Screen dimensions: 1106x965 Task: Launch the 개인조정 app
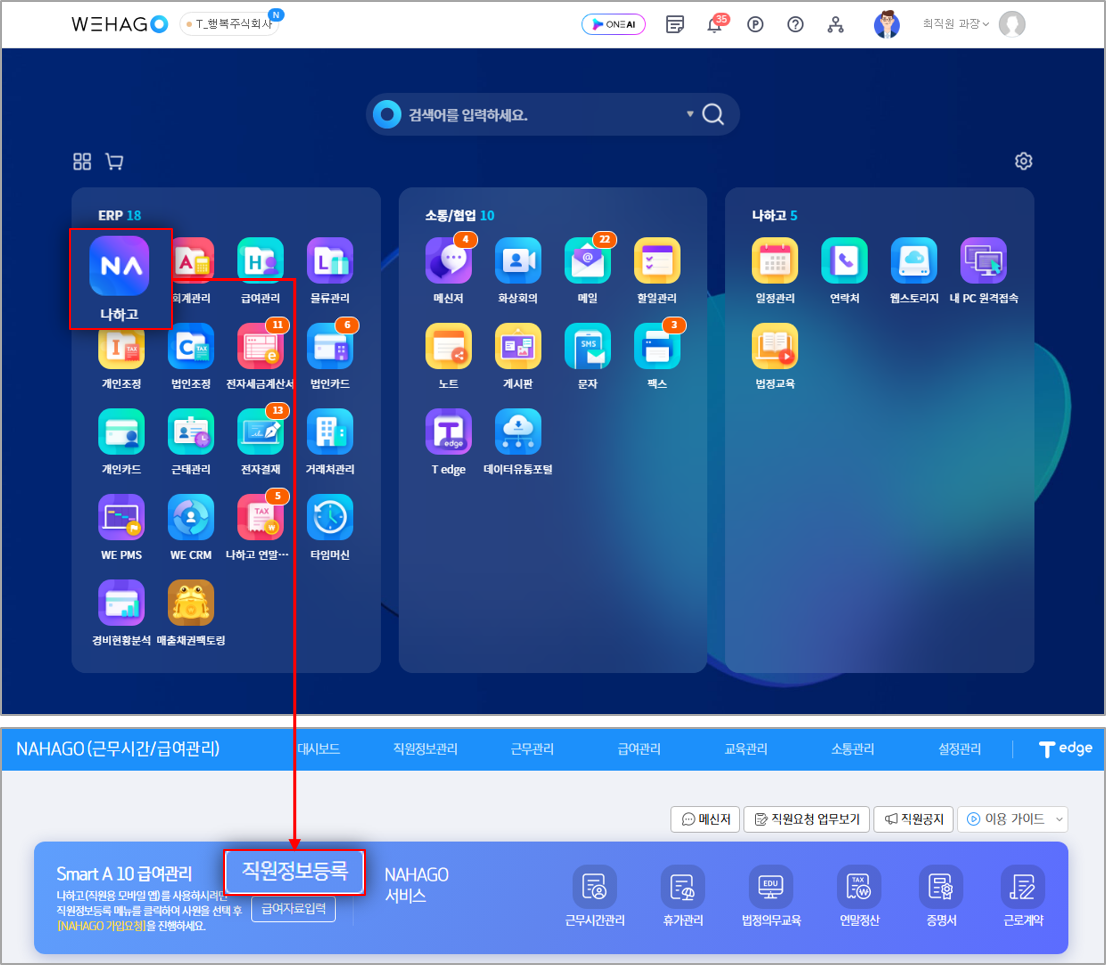[x=121, y=346]
